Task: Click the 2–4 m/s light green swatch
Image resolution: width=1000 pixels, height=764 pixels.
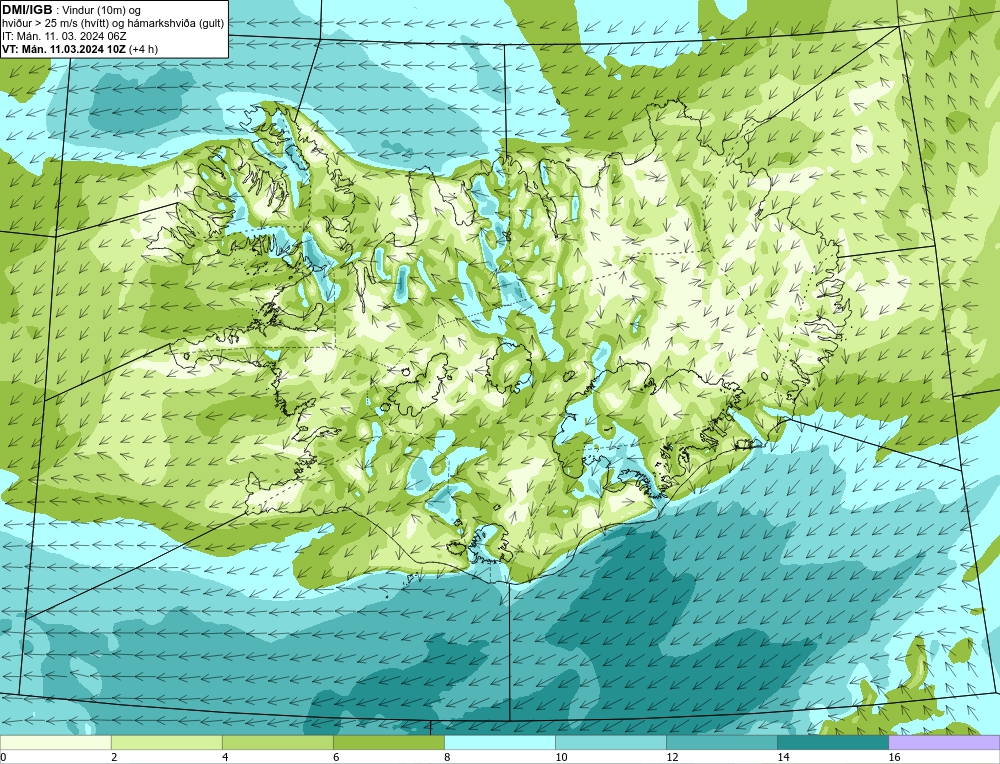Action: click(166, 742)
